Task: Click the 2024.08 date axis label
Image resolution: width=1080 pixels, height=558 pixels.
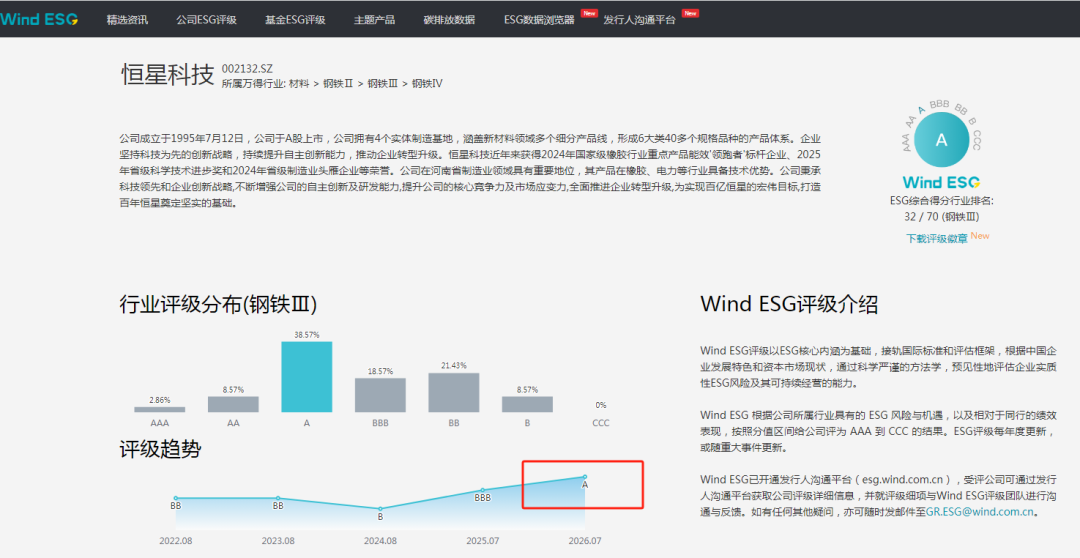Action: (380, 541)
